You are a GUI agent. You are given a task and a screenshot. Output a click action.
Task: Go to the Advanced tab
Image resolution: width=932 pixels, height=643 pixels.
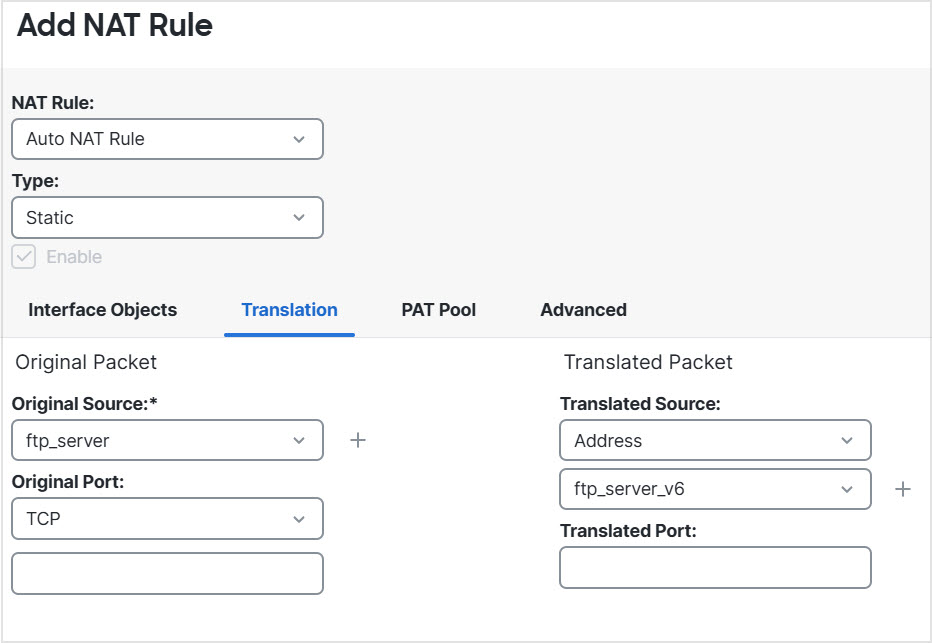point(583,310)
